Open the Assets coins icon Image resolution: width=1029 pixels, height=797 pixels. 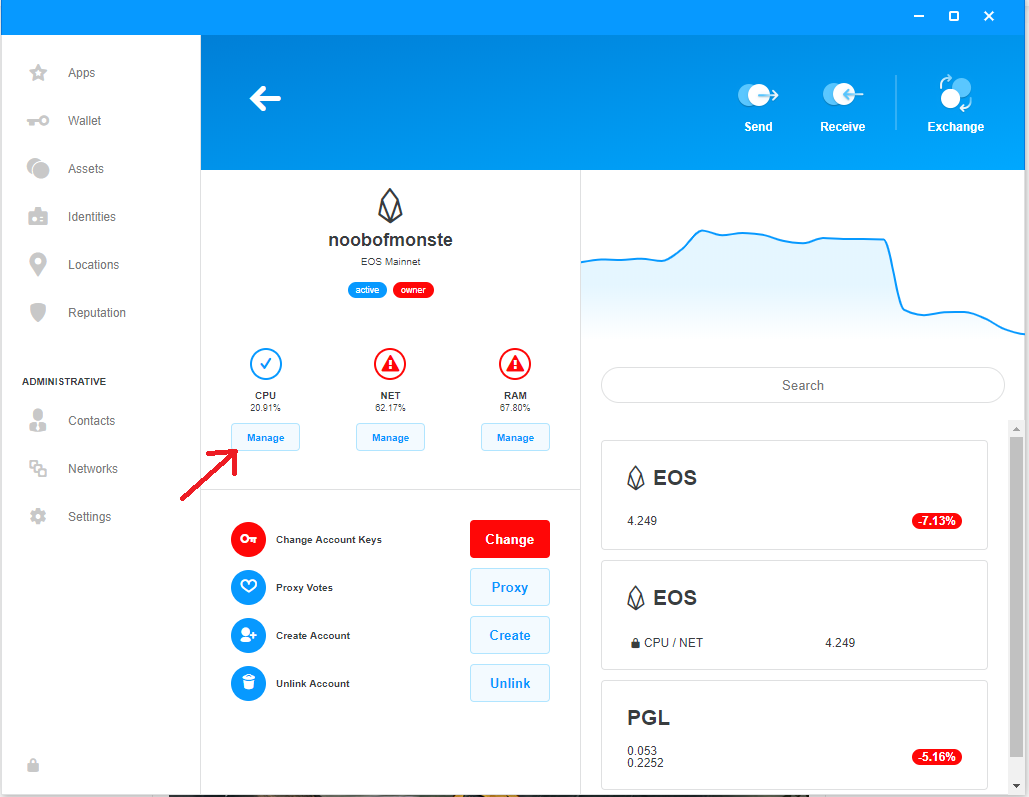pos(38,169)
